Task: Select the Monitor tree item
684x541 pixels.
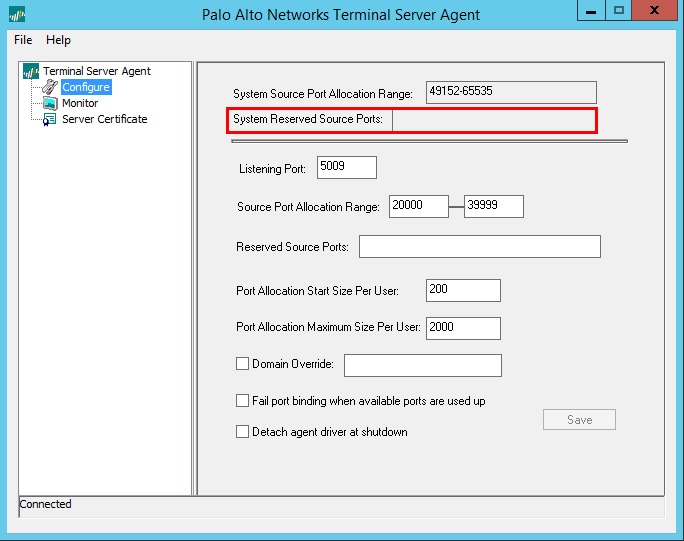Action: click(80, 103)
